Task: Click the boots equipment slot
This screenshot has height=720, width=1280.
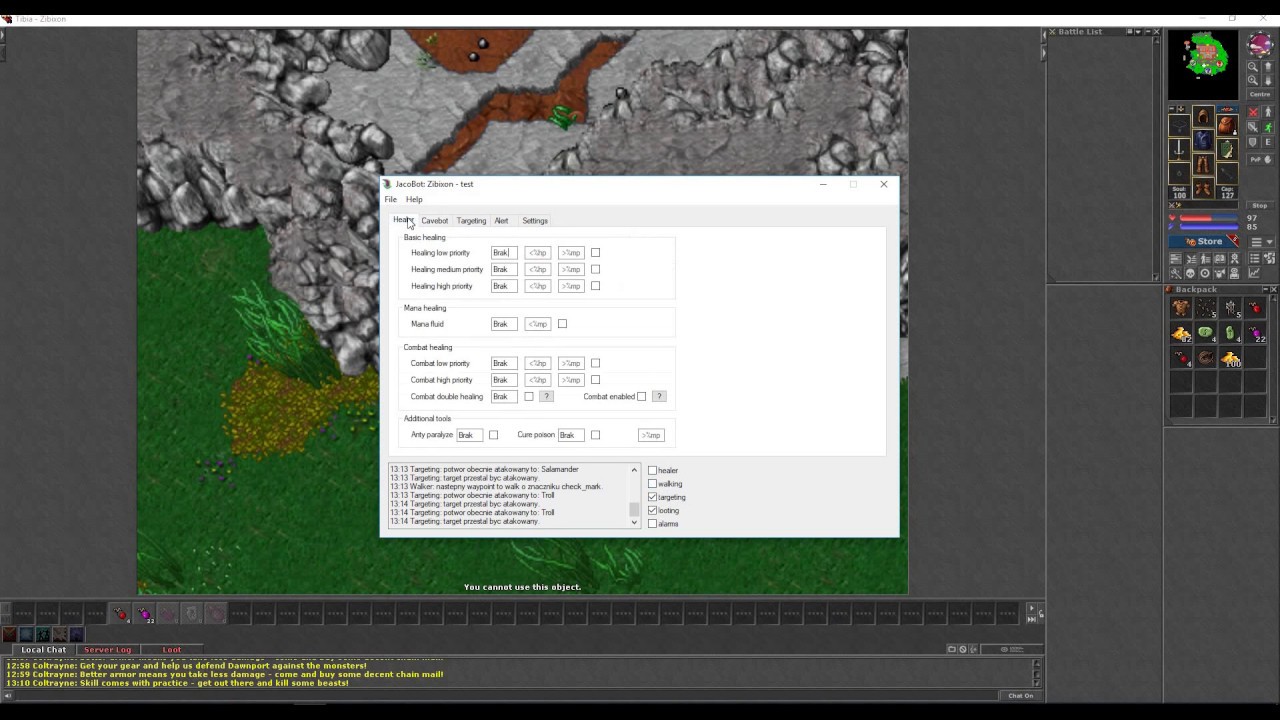Action: 1203,189
